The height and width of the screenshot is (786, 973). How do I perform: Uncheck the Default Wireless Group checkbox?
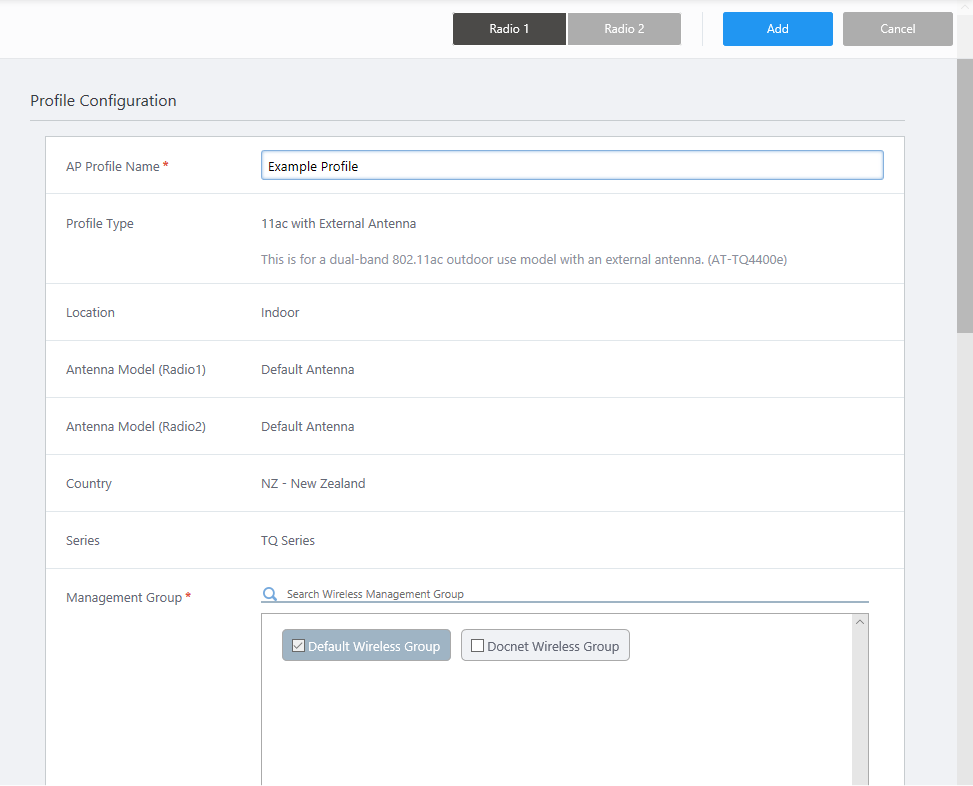pos(298,646)
